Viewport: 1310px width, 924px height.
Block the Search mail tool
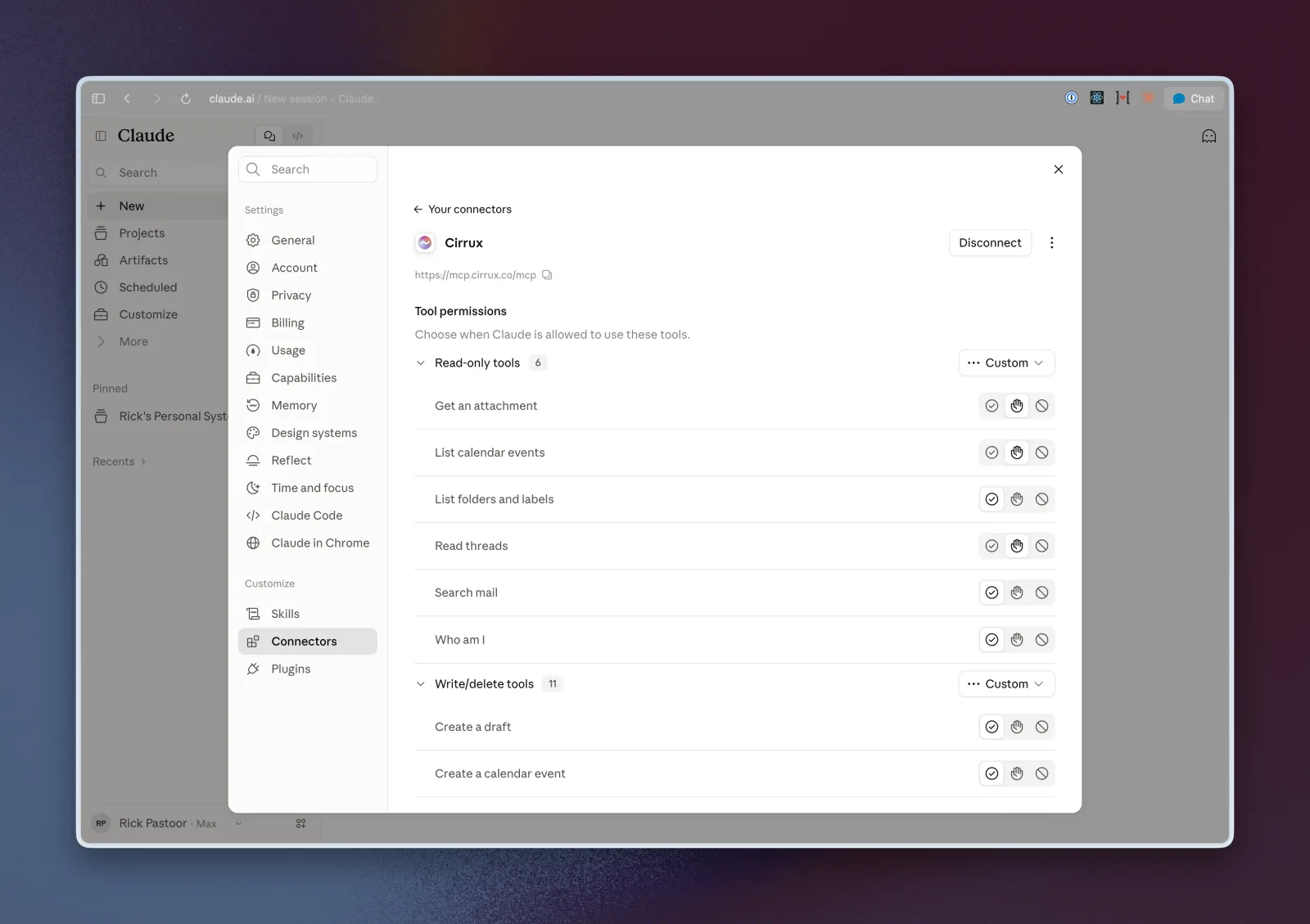pos(1041,593)
